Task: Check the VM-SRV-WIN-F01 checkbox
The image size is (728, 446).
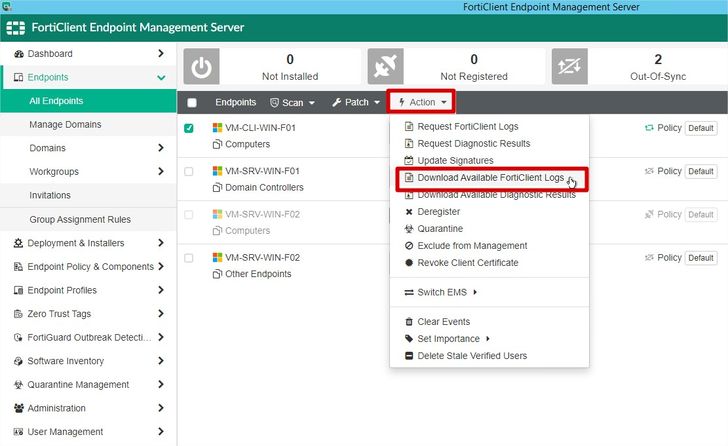Action: [x=188, y=172]
